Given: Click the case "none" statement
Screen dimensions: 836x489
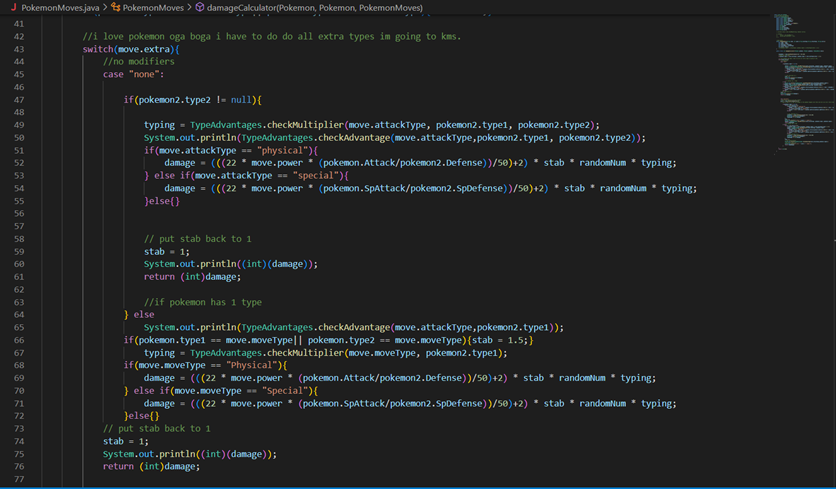Looking at the screenshot, I should 130,75.
